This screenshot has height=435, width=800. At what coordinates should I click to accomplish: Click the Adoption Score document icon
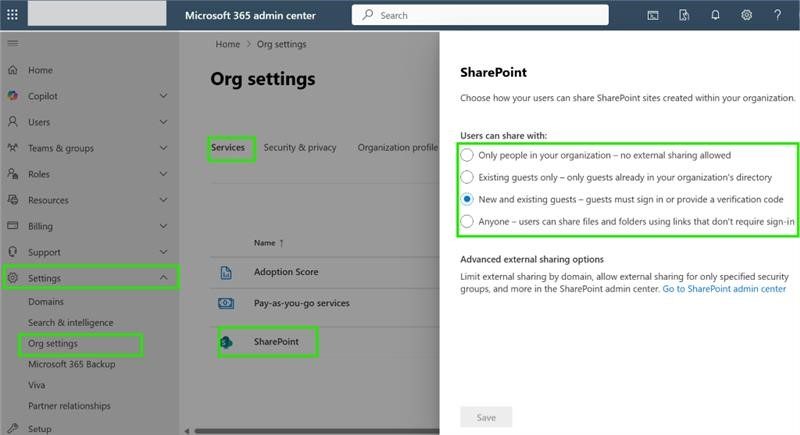[x=226, y=273]
